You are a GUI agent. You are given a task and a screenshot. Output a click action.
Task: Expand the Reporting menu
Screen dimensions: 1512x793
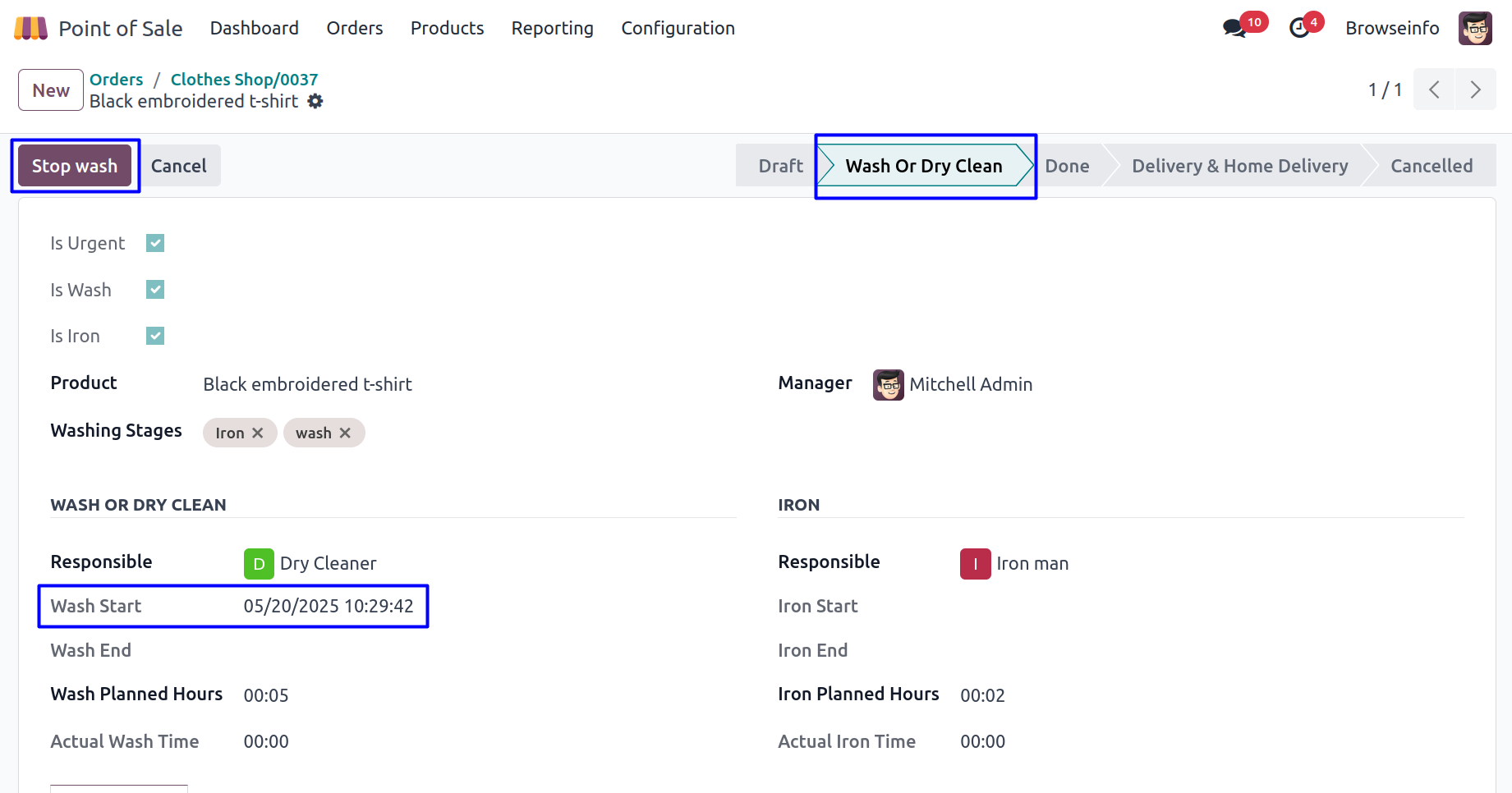tap(552, 29)
